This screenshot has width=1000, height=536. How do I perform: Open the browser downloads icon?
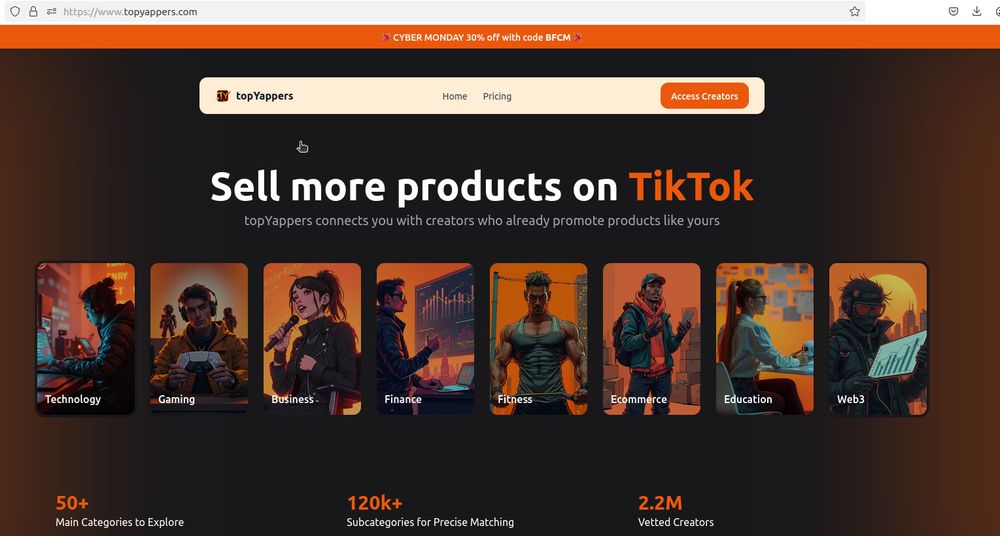[976, 11]
